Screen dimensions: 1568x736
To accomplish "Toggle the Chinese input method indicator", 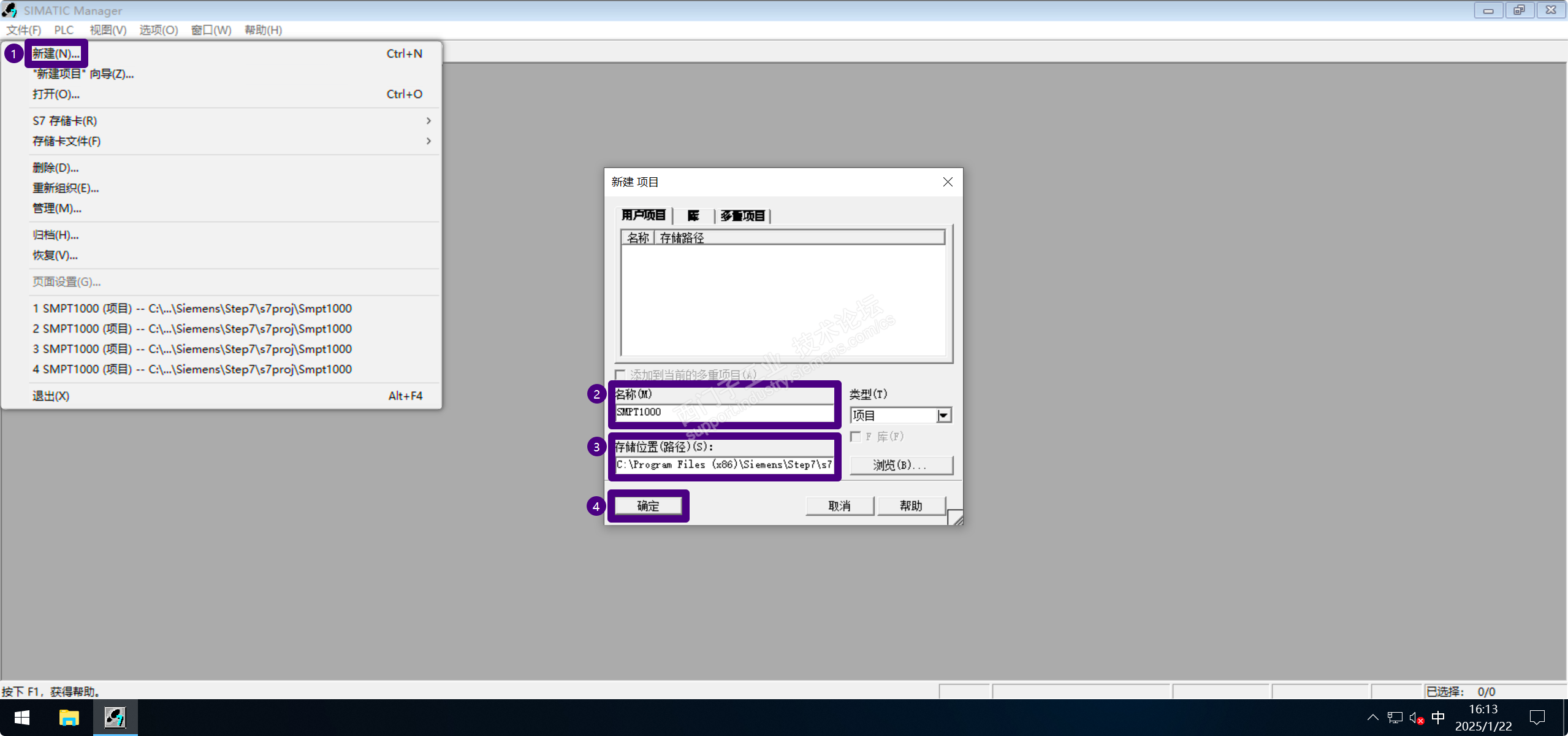I will pos(1438,718).
